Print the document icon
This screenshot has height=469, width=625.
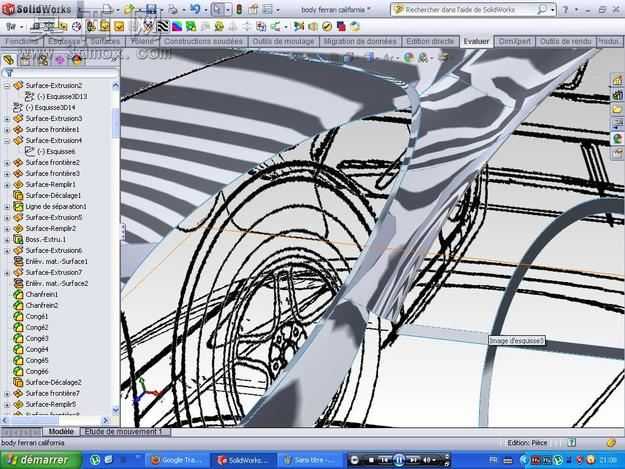(x=173, y=9)
